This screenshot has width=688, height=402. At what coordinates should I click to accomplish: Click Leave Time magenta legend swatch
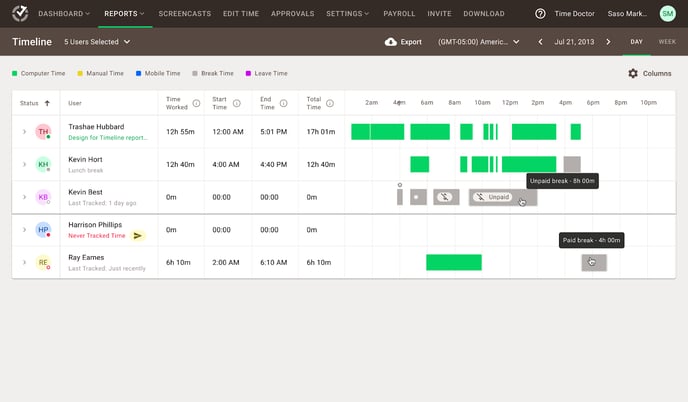coord(248,73)
